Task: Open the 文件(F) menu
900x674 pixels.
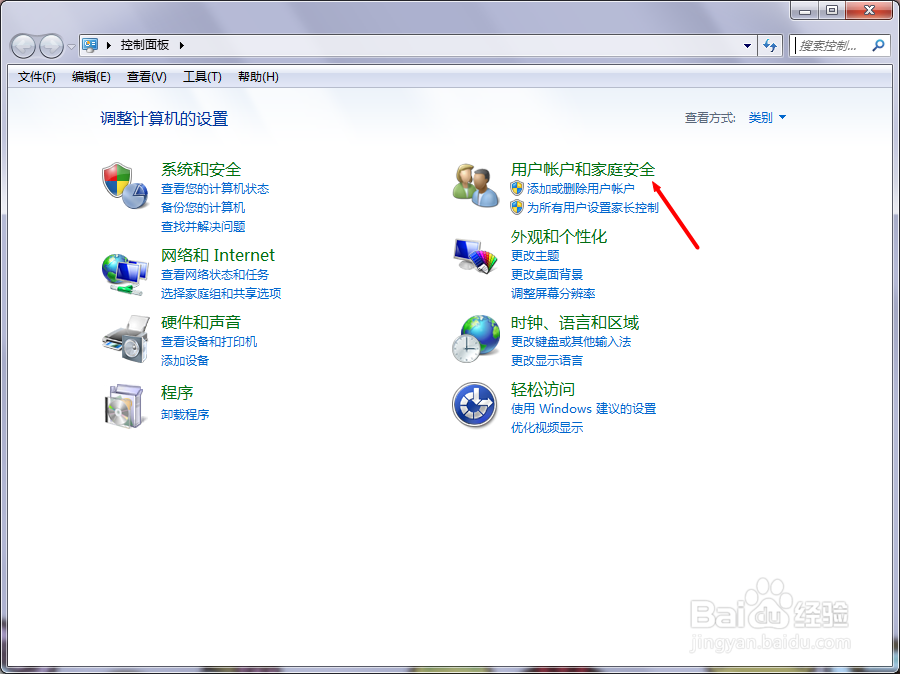Action: click(x=37, y=77)
